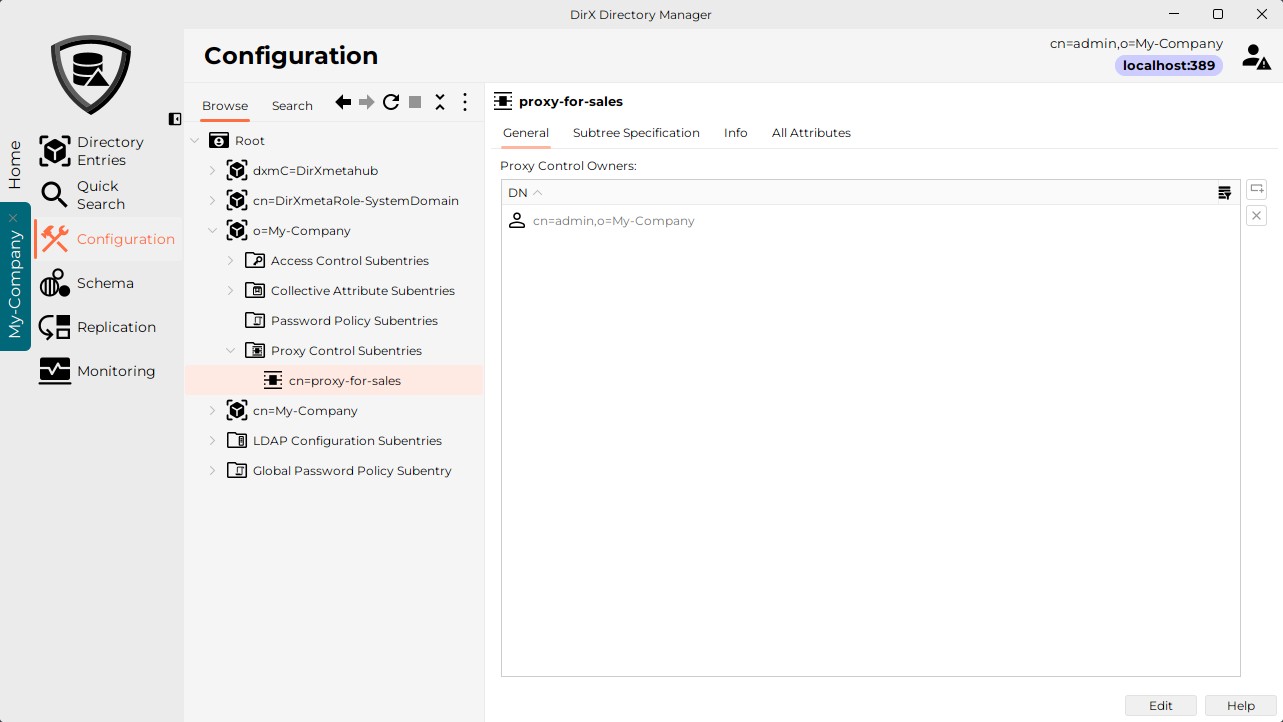Maximize the DirX Directory Manager window
The height and width of the screenshot is (722, 1283).
coord(1217,14)
